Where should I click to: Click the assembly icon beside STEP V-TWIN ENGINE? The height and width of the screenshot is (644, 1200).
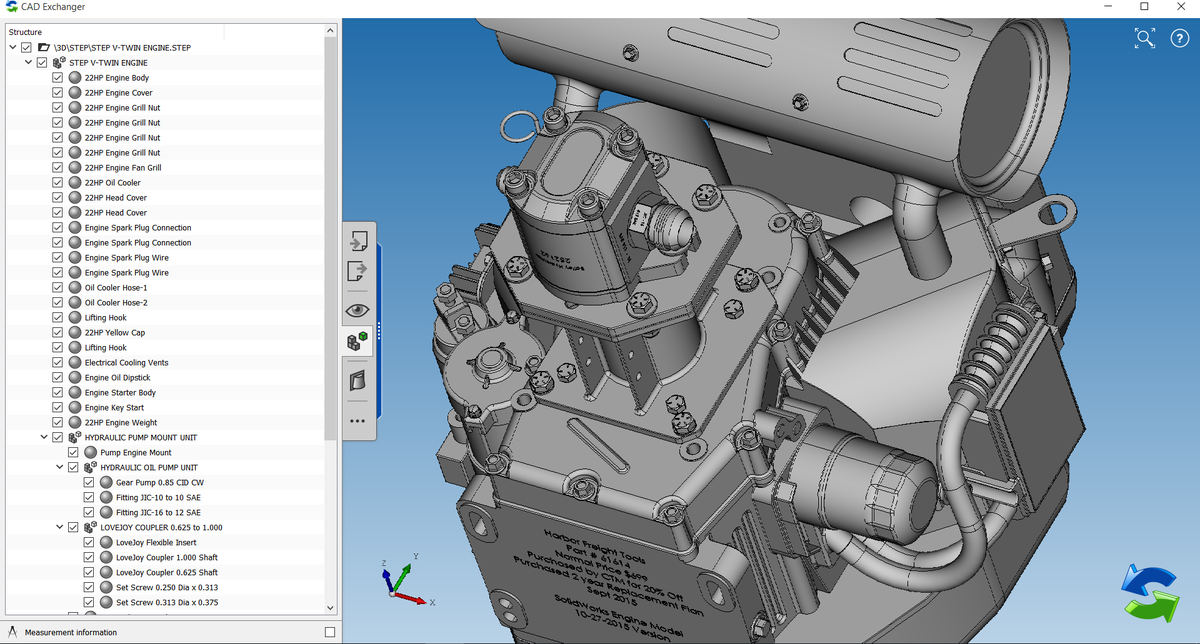(59, 62)
